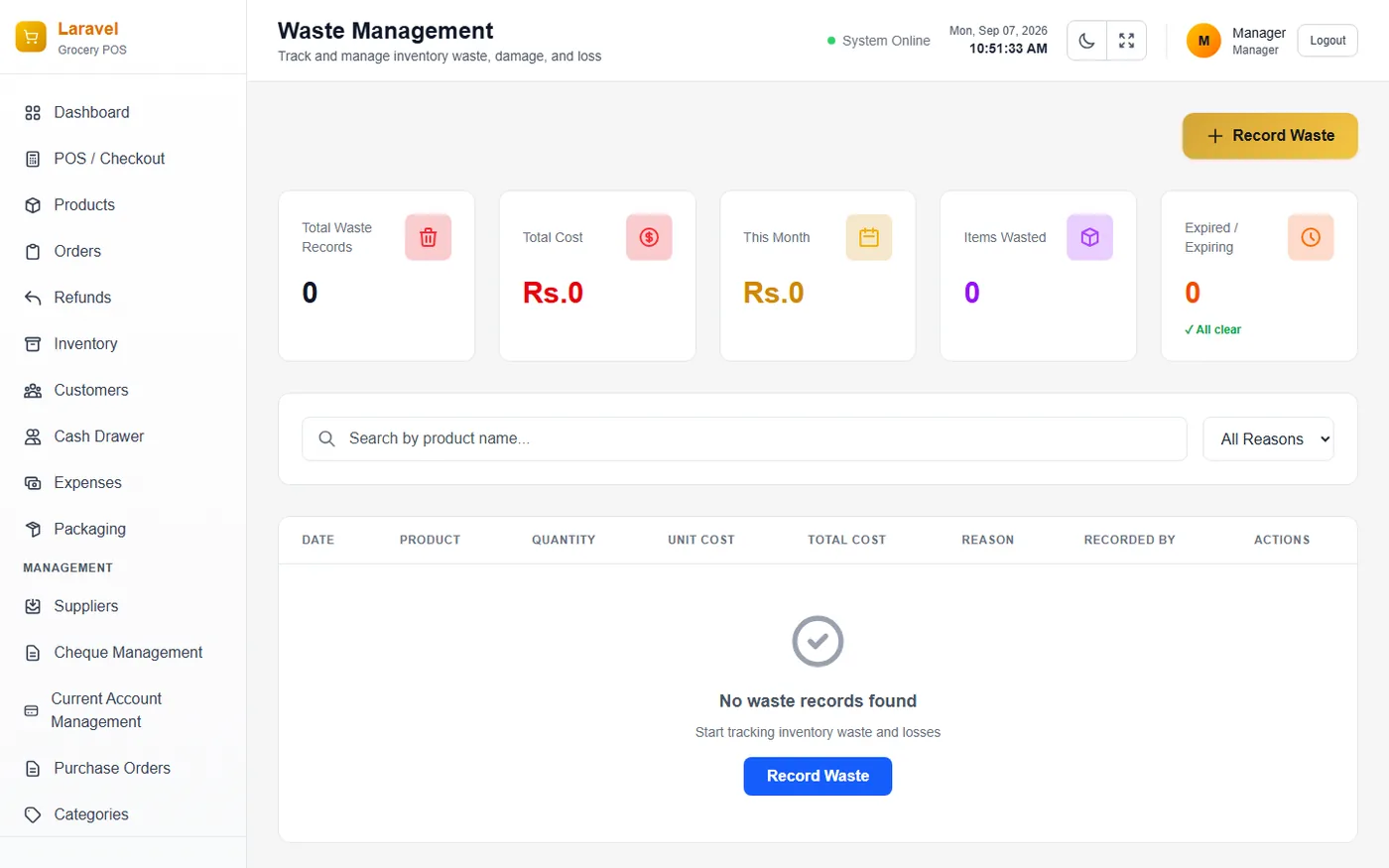Click the Waste Management page title
Screen dimensions: 1389x868
click(386, 31)
